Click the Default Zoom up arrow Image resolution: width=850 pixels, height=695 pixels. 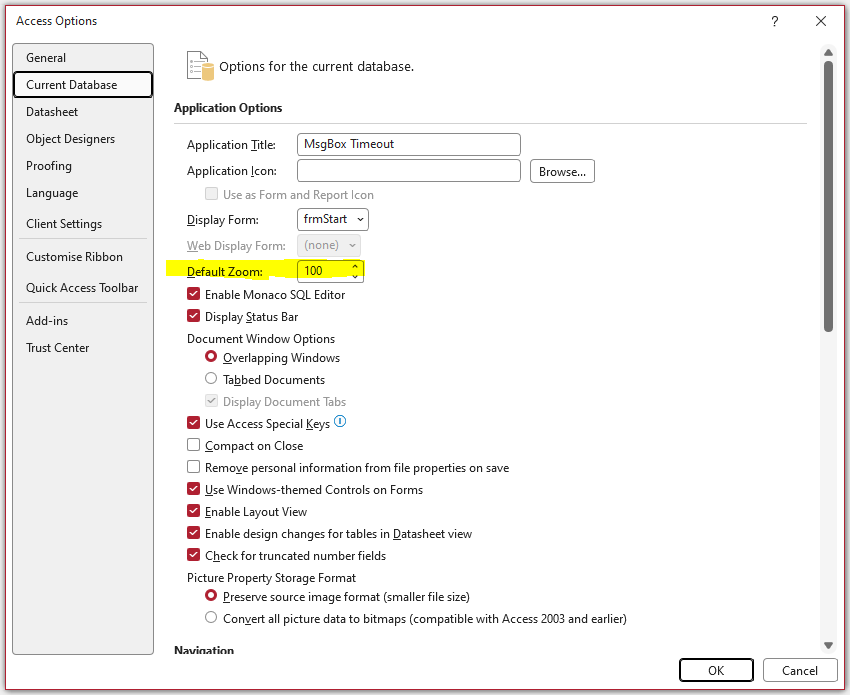click(x=355, y=266)
